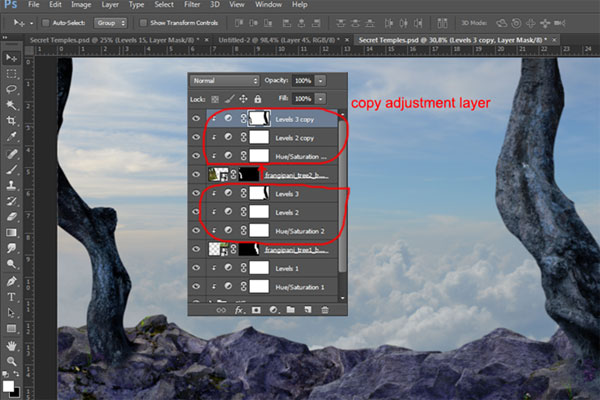The image size is (600, 400).
Task: Hide the Levels 3 copy layer
Action: 196,118
